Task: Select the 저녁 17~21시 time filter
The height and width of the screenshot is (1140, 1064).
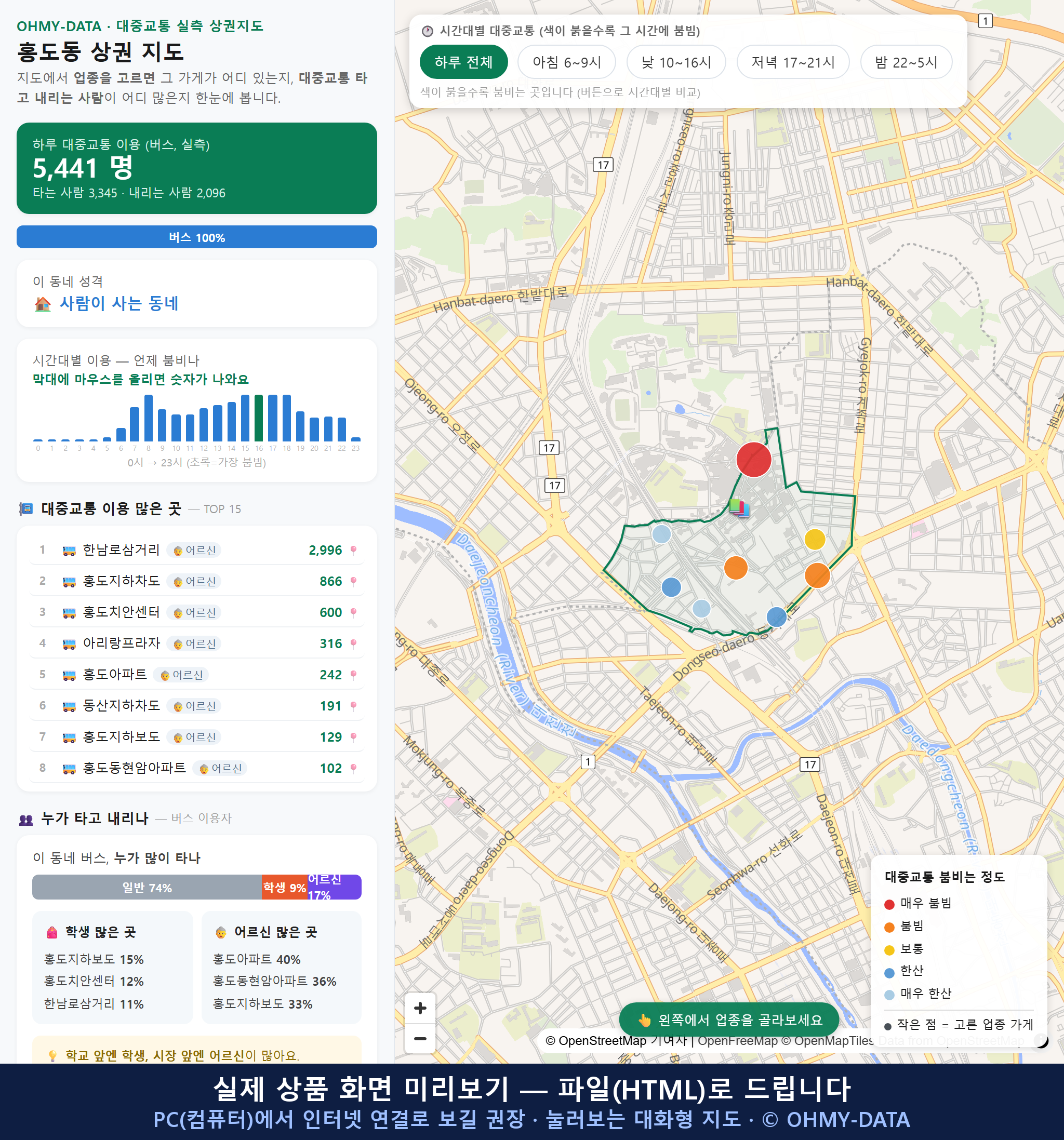Action: pos(793,62)
